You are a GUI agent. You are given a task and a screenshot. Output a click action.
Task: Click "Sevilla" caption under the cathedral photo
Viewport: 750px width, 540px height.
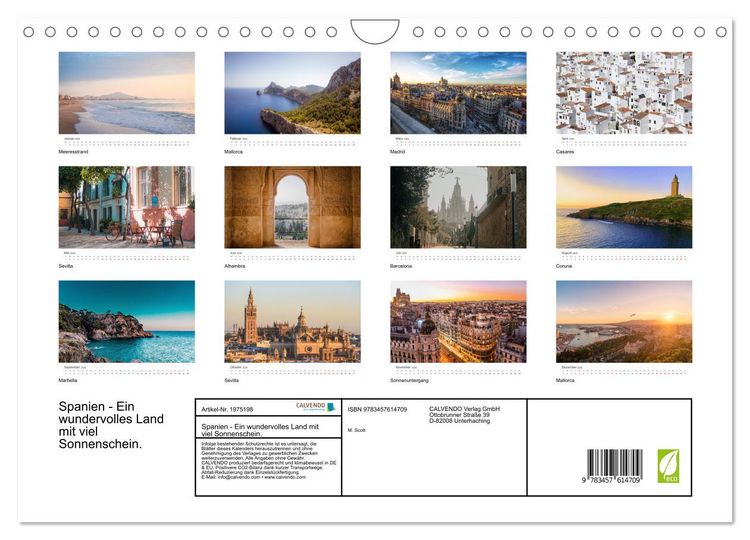[x=232, y=380]
